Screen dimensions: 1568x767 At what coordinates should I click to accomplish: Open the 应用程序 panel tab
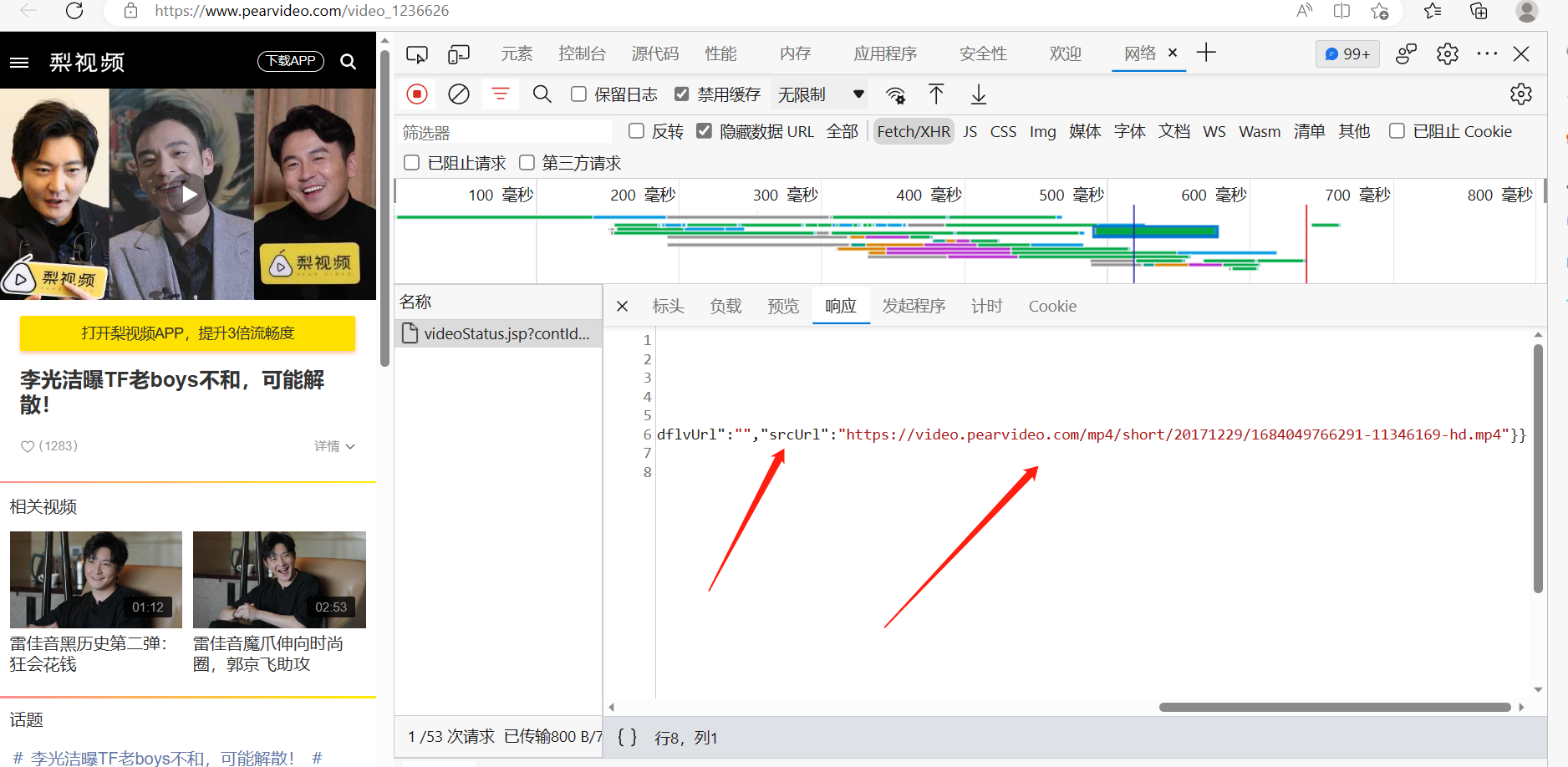point(885,54)
